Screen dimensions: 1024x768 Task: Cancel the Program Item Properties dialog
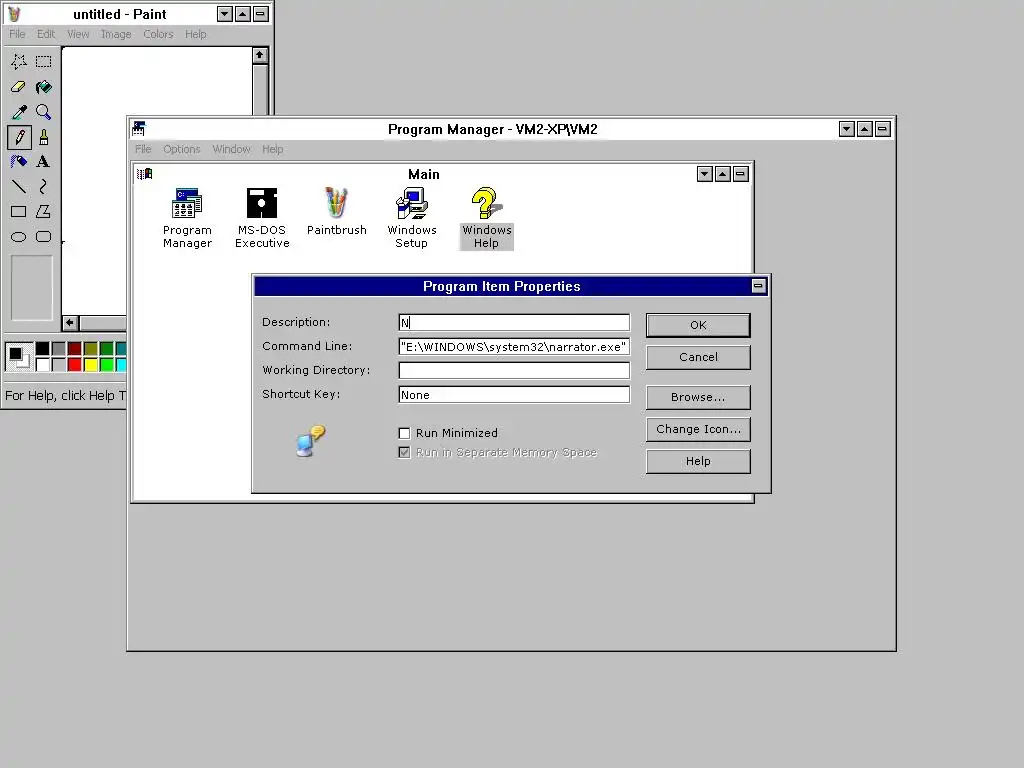point(698,357)
